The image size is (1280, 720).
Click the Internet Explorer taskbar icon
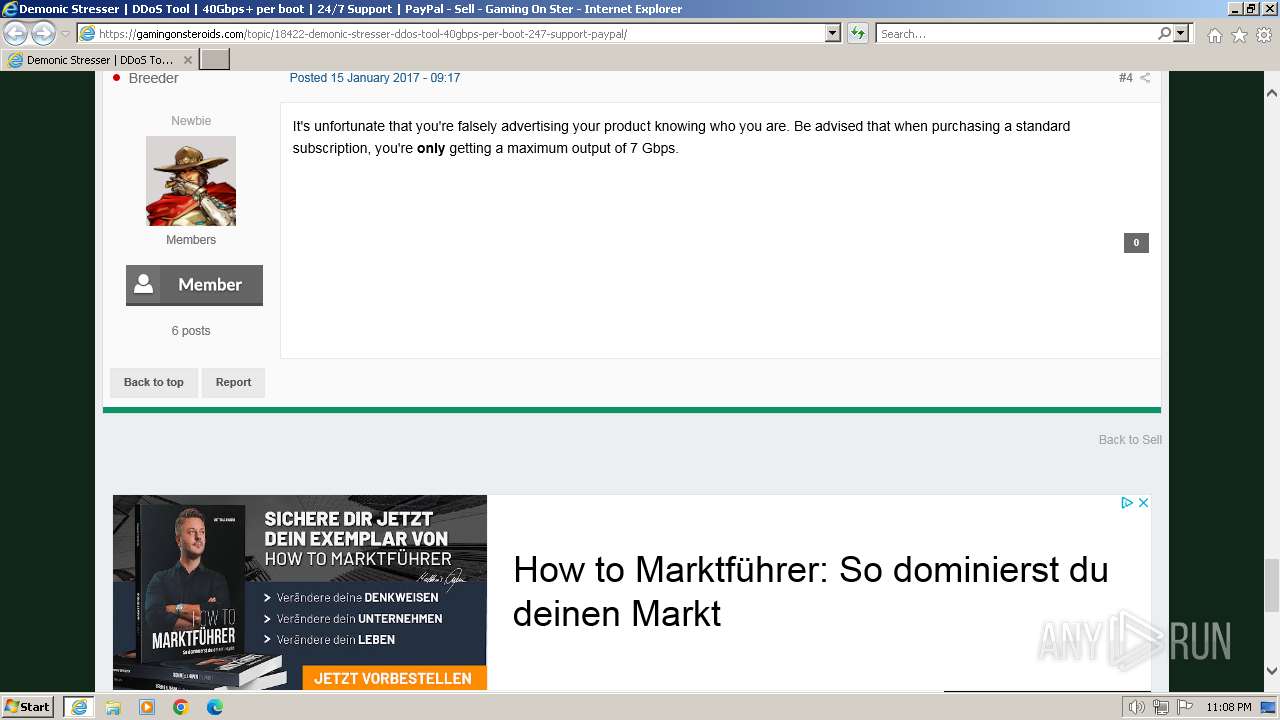(78, 707)
